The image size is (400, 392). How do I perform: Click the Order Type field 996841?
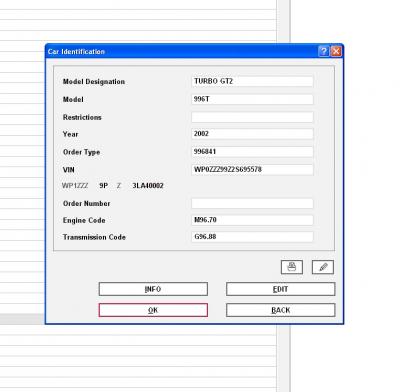[252, 152]
